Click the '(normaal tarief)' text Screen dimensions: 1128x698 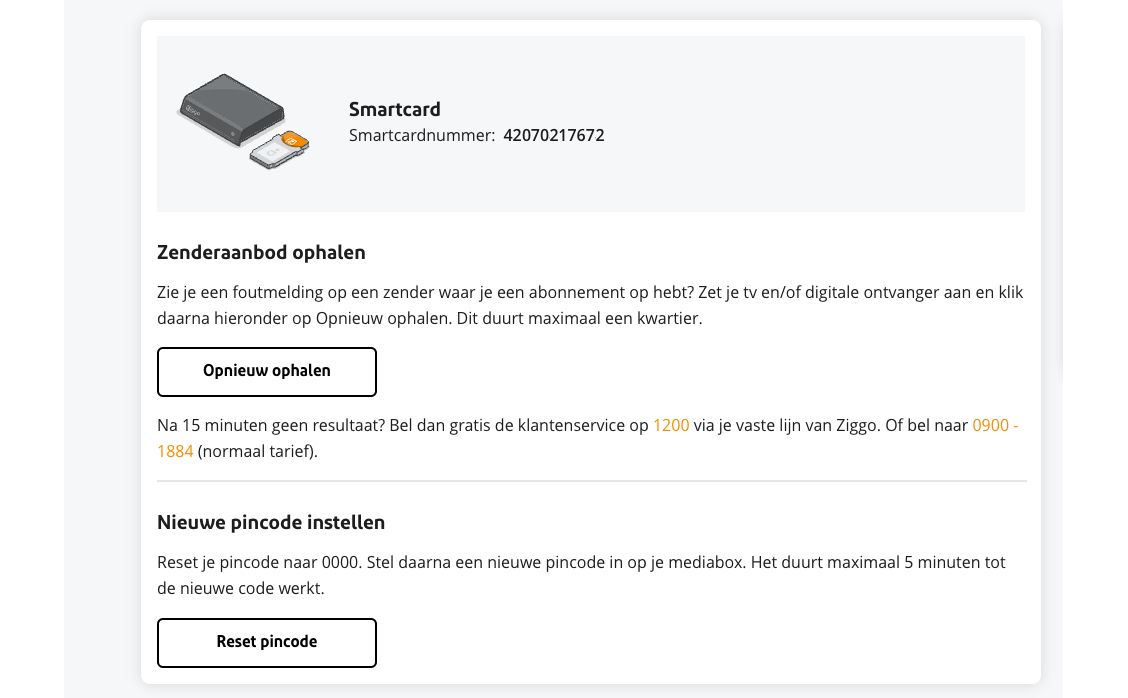[257, 451]
